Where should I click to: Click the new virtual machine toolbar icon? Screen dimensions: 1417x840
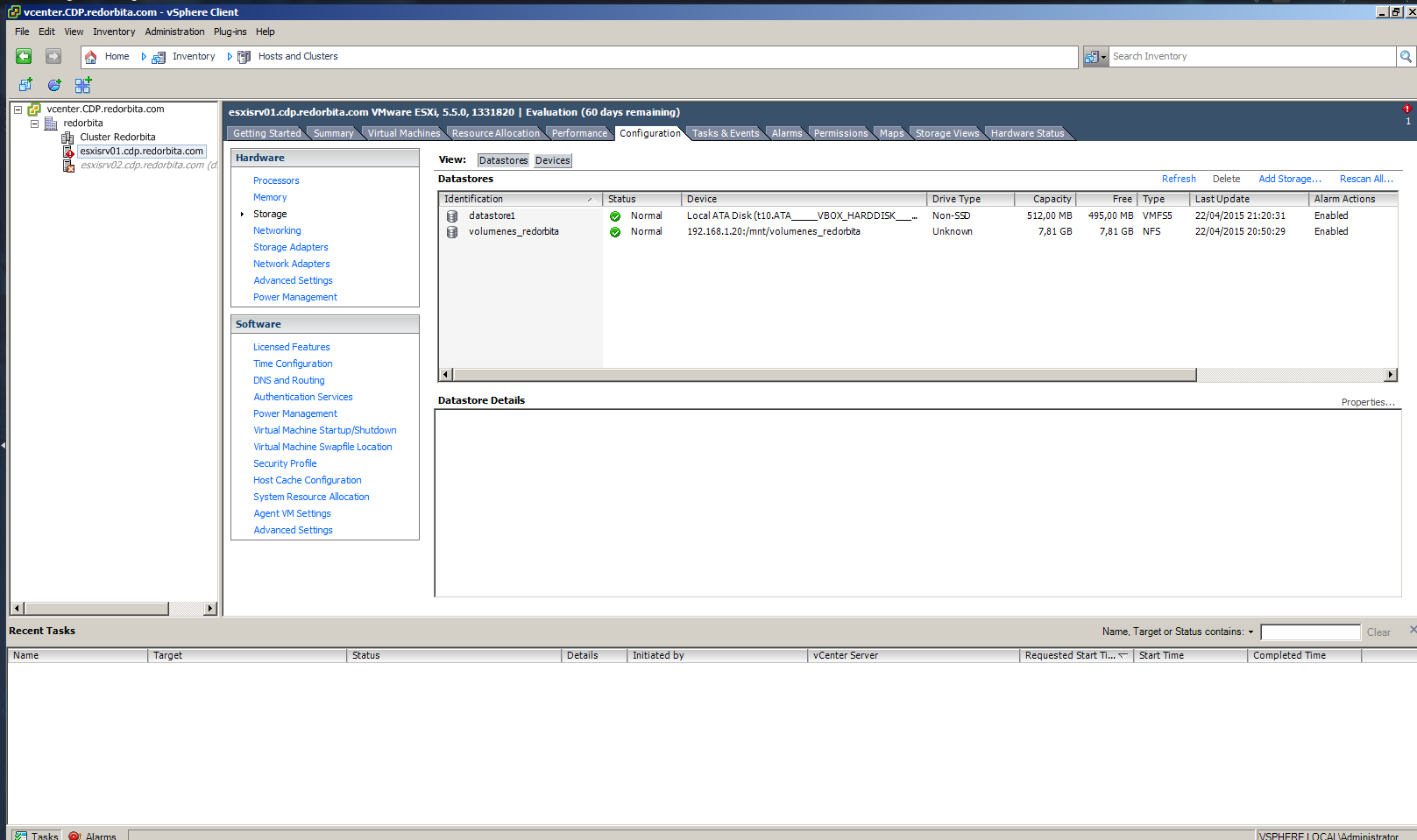[25, 85]
